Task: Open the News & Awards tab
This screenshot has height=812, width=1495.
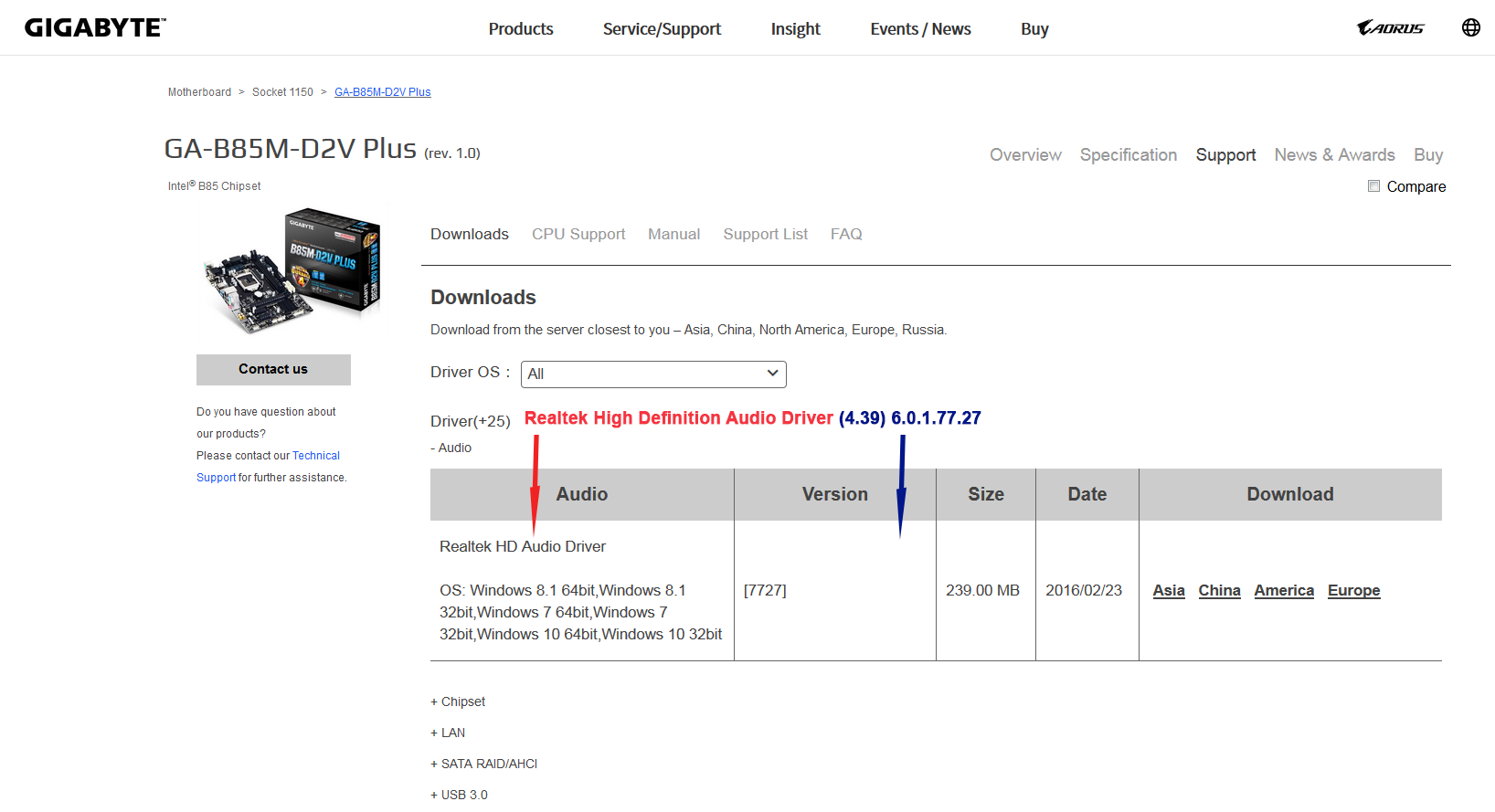Action: (x=1335, y=155)
